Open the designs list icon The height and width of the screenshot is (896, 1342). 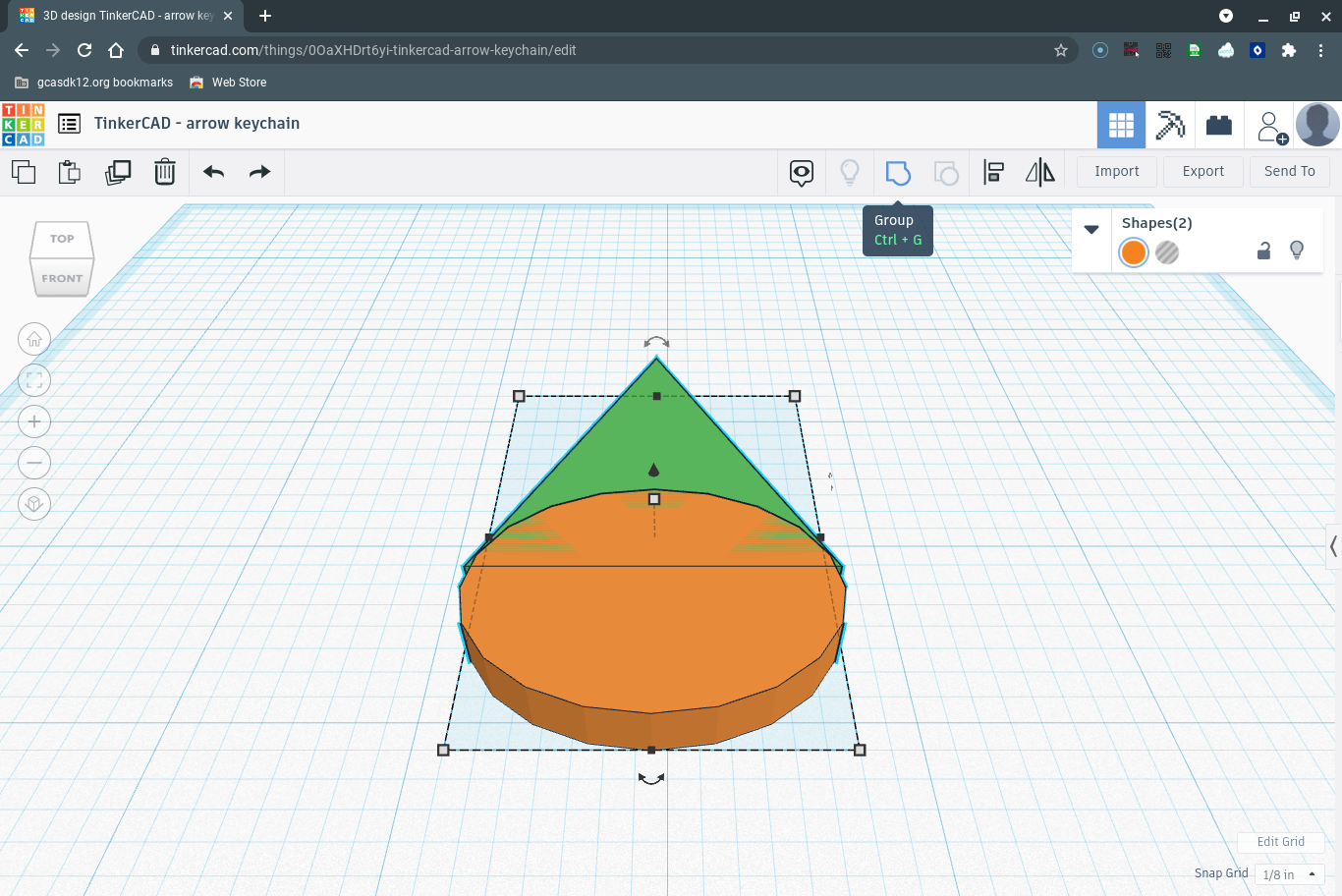point(69,124)
